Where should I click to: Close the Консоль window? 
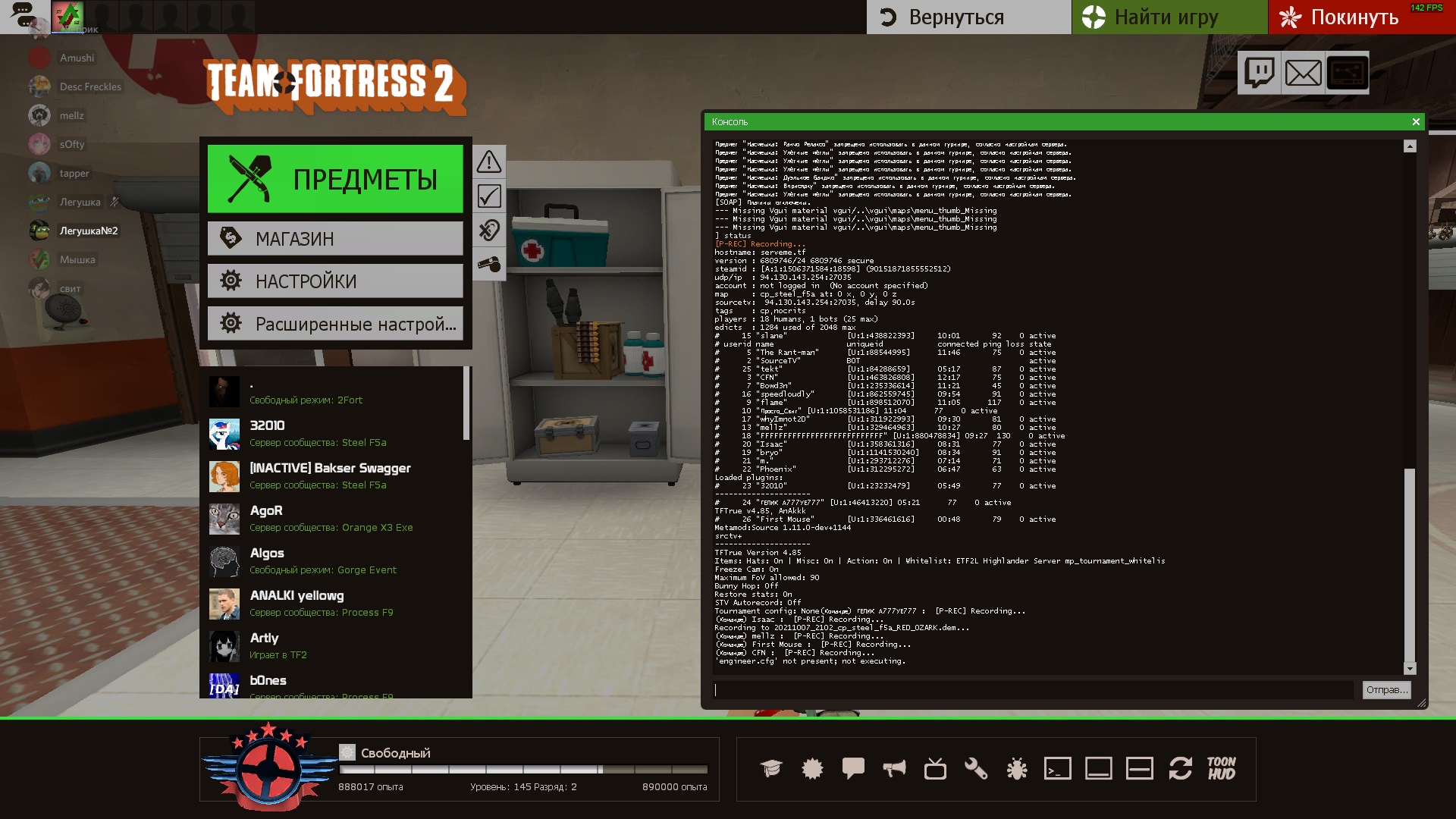[1415, 121]
